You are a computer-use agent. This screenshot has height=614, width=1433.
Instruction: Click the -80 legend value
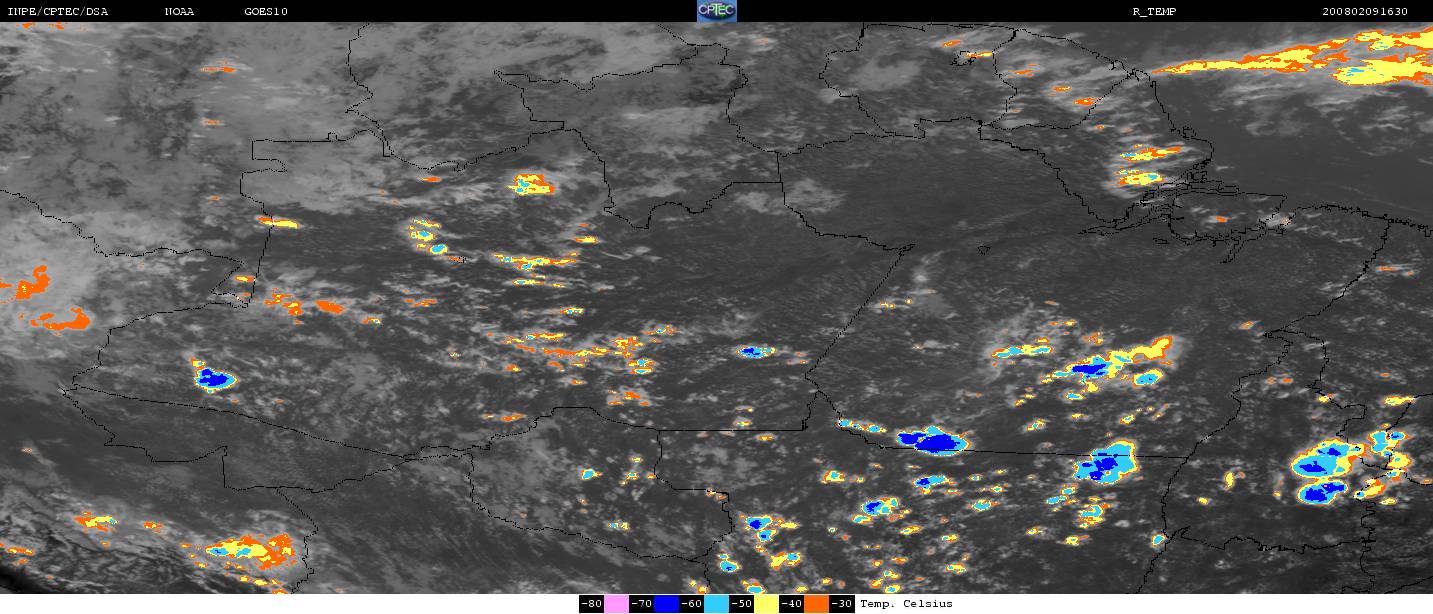click(x=592, y=604)
